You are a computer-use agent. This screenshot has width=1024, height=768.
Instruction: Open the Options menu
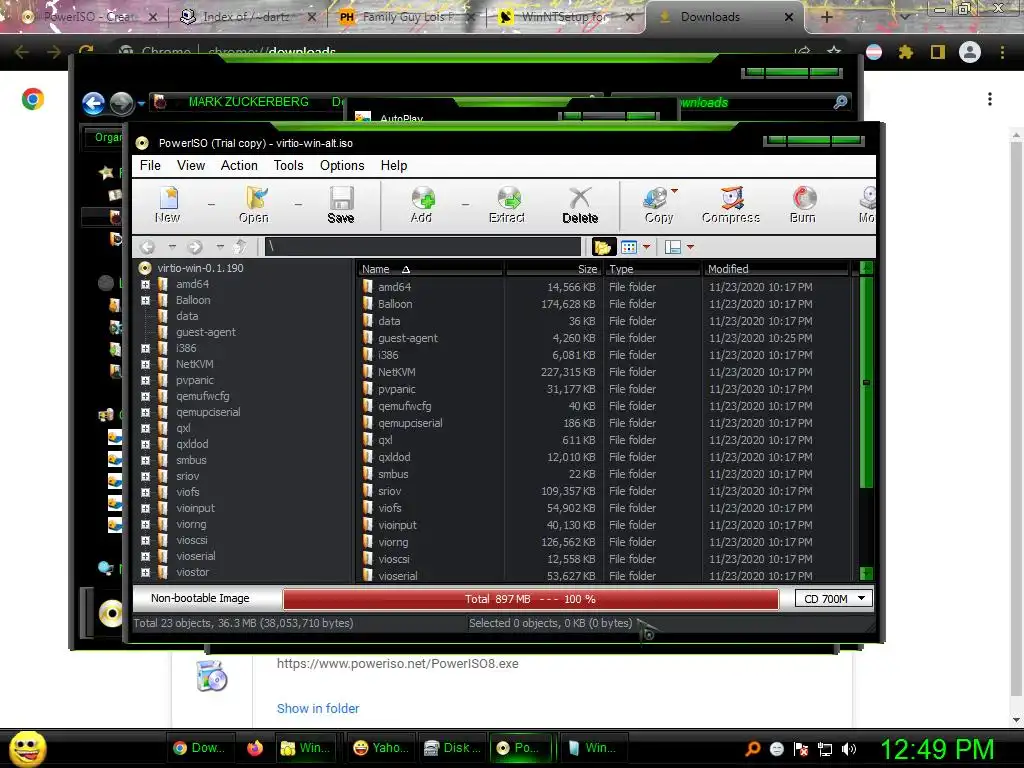[x=342, y=166]
